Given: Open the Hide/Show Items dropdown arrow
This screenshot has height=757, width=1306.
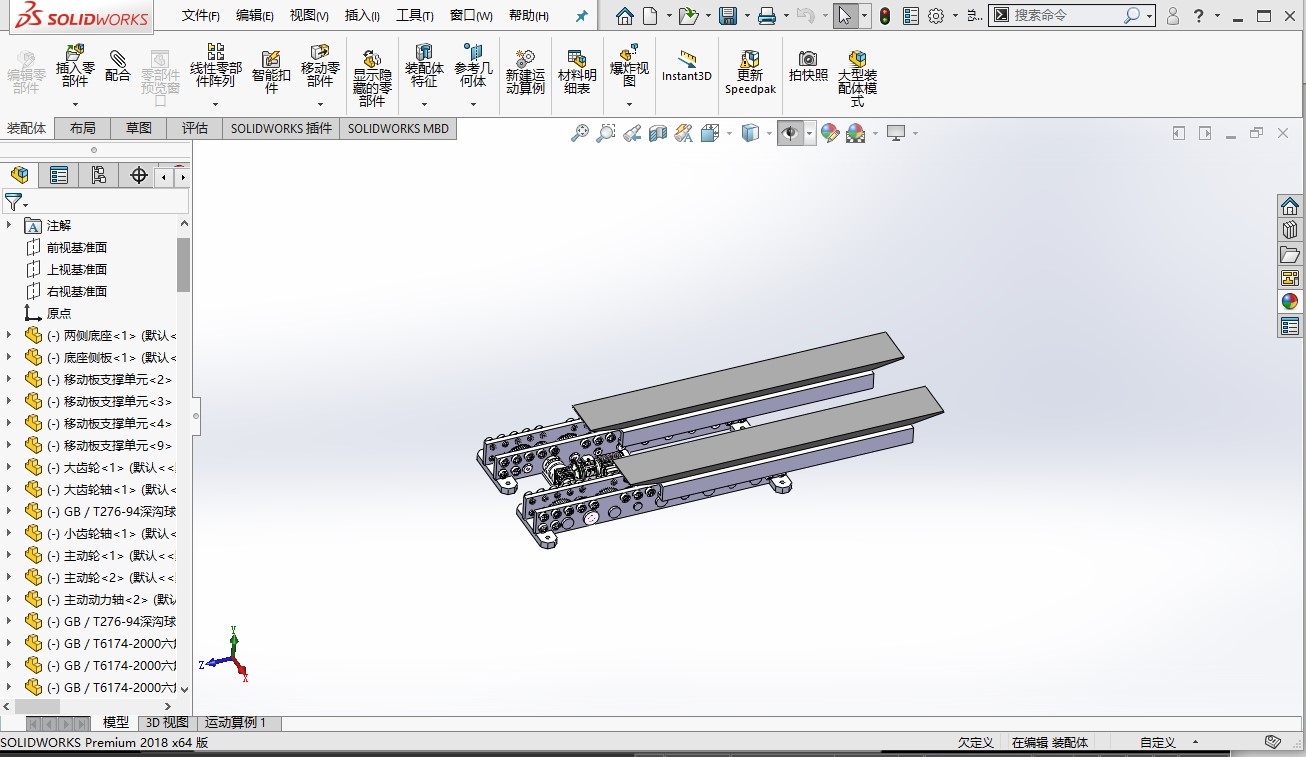Looking at the screenshot, I should click(810, 132).
